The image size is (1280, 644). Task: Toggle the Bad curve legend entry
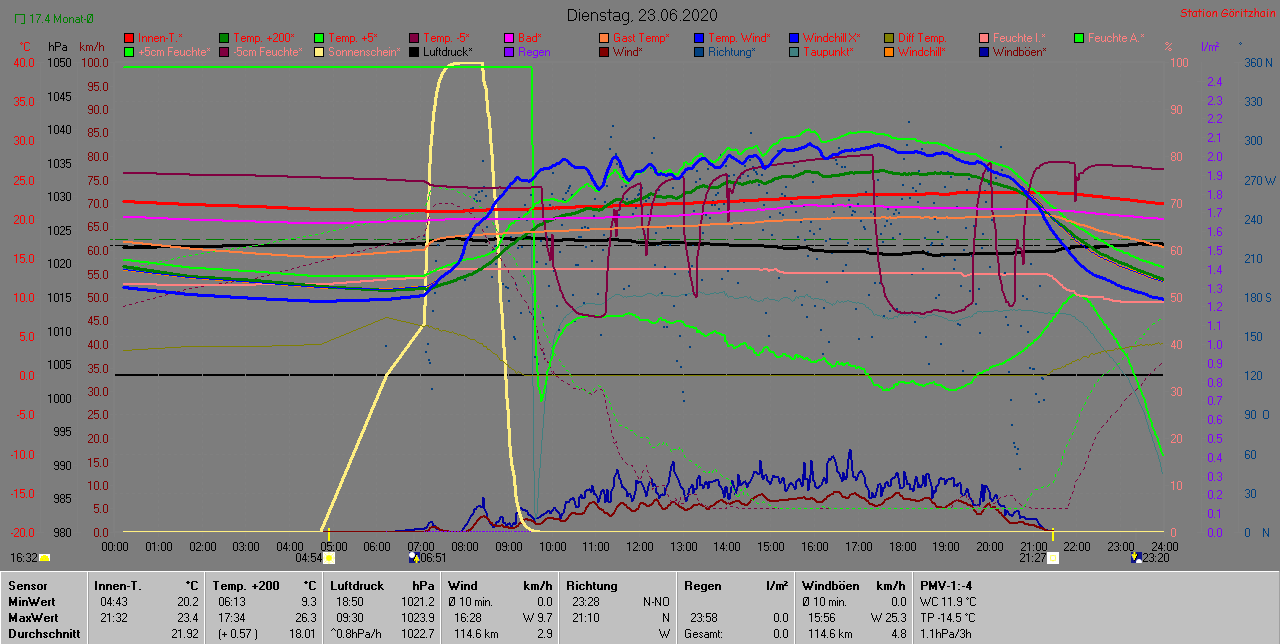pyautogui.click(x=525, y=38)
